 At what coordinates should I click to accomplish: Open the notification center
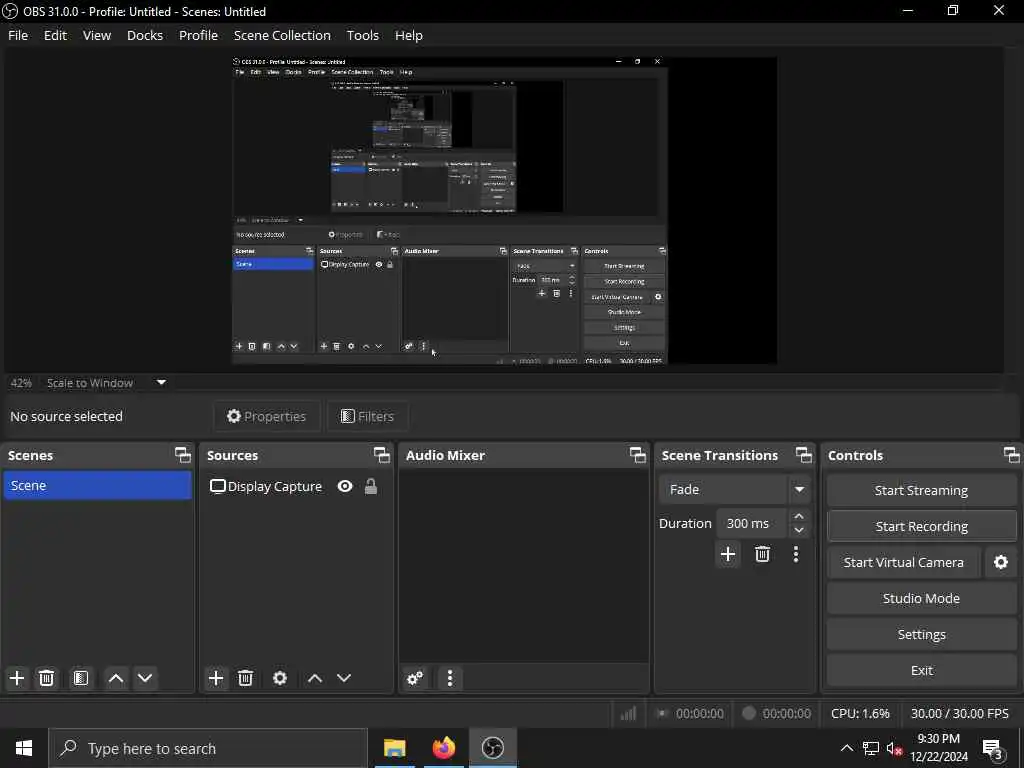coord(993,748)
